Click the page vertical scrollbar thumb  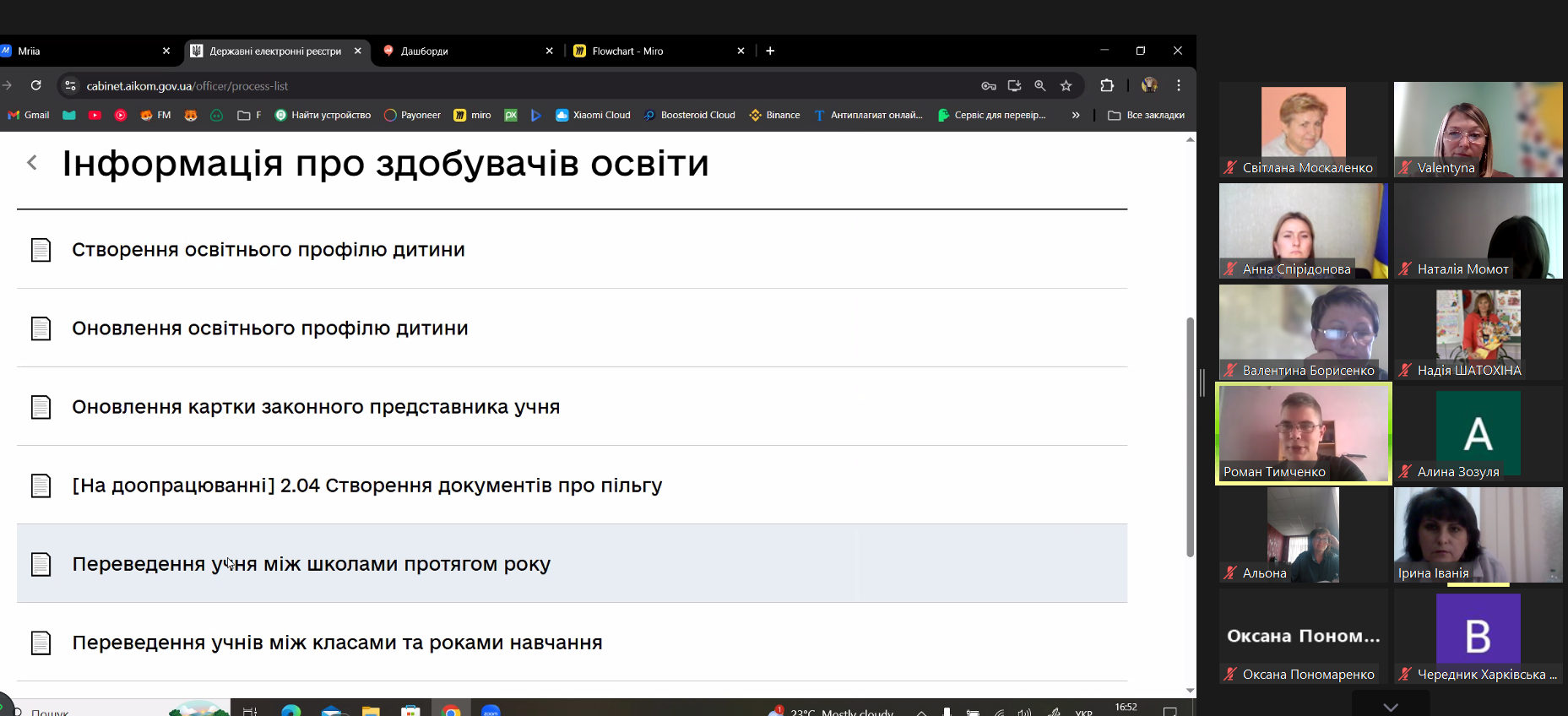click(1190, 437)
